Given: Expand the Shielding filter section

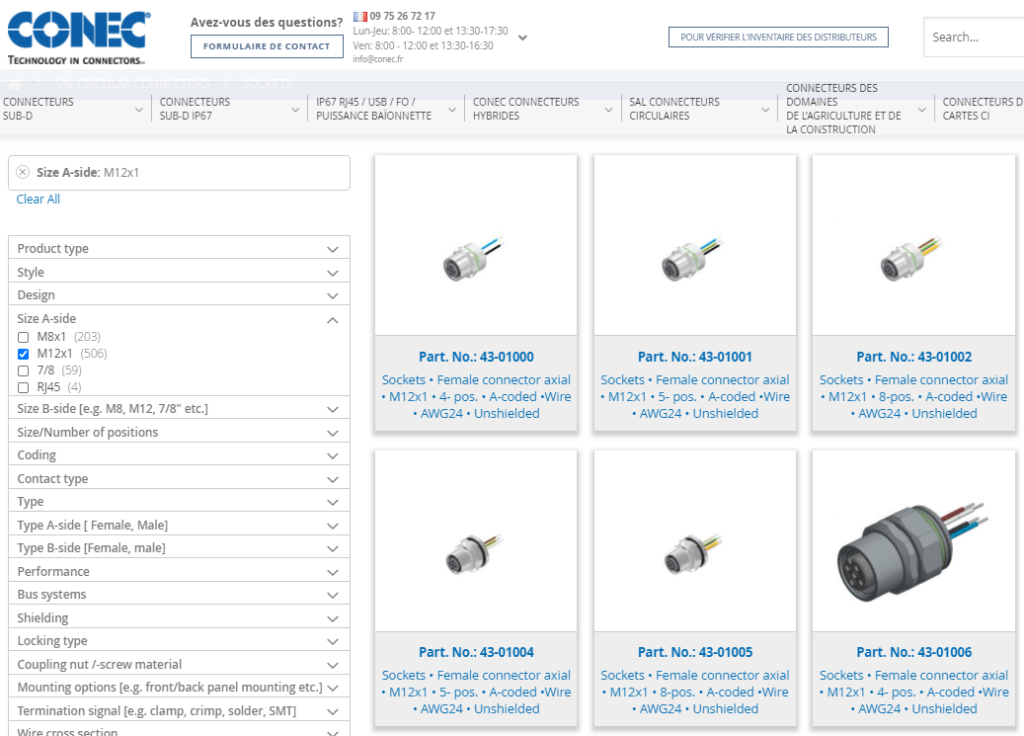Looking at the screenshot, I should coord(332,618).
